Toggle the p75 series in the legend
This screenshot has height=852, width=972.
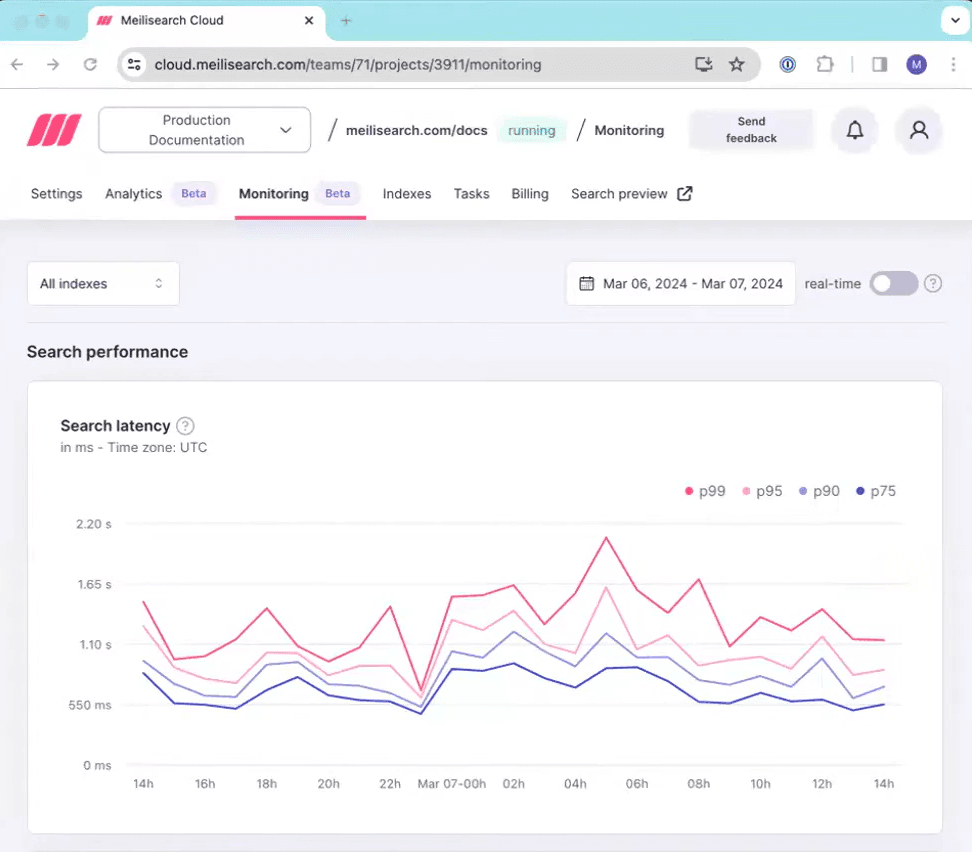pyautogui.click(x=875, y=491)
